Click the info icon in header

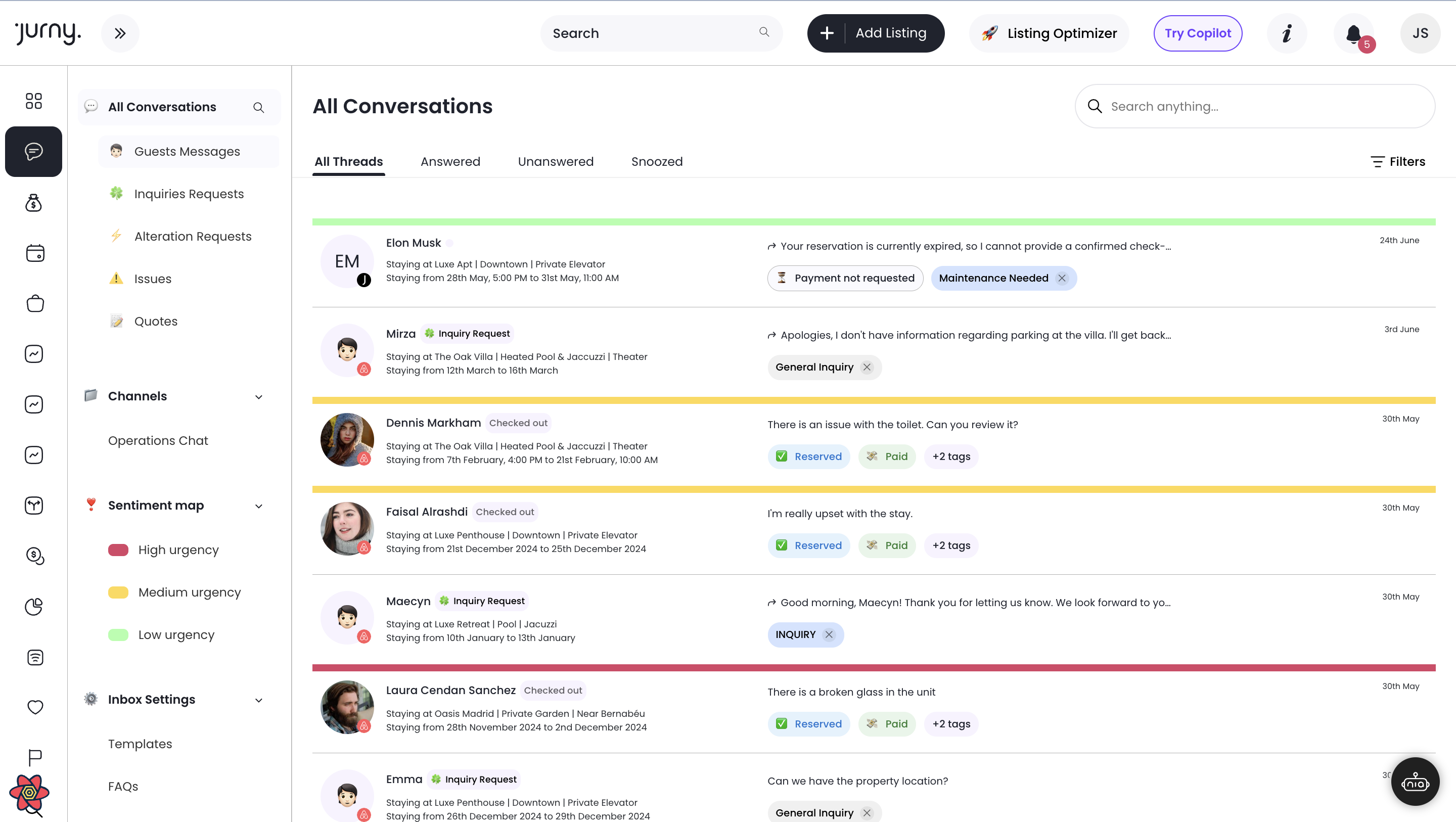point(1287,33)
